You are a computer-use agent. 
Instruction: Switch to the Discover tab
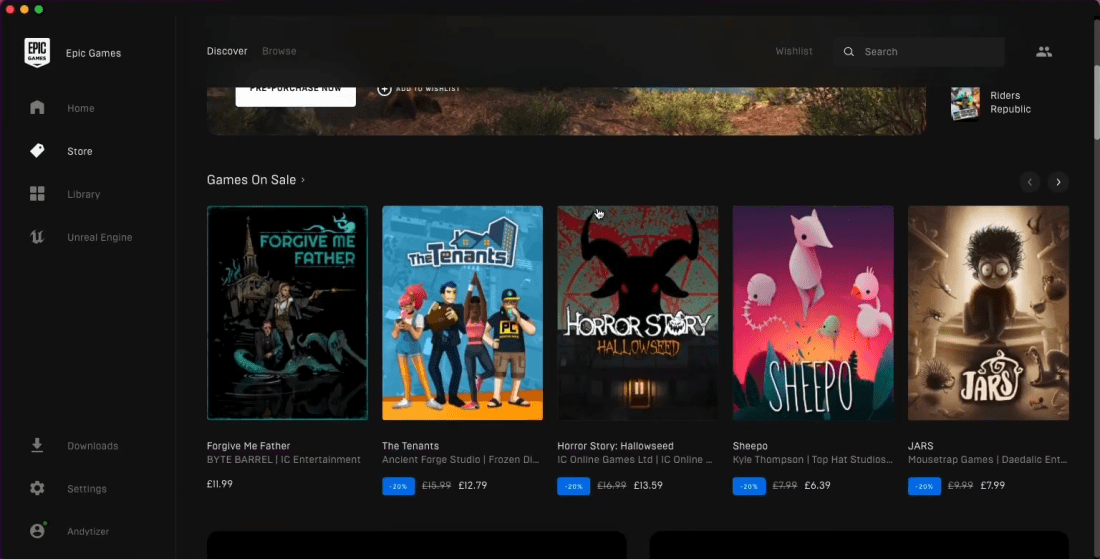227,51
